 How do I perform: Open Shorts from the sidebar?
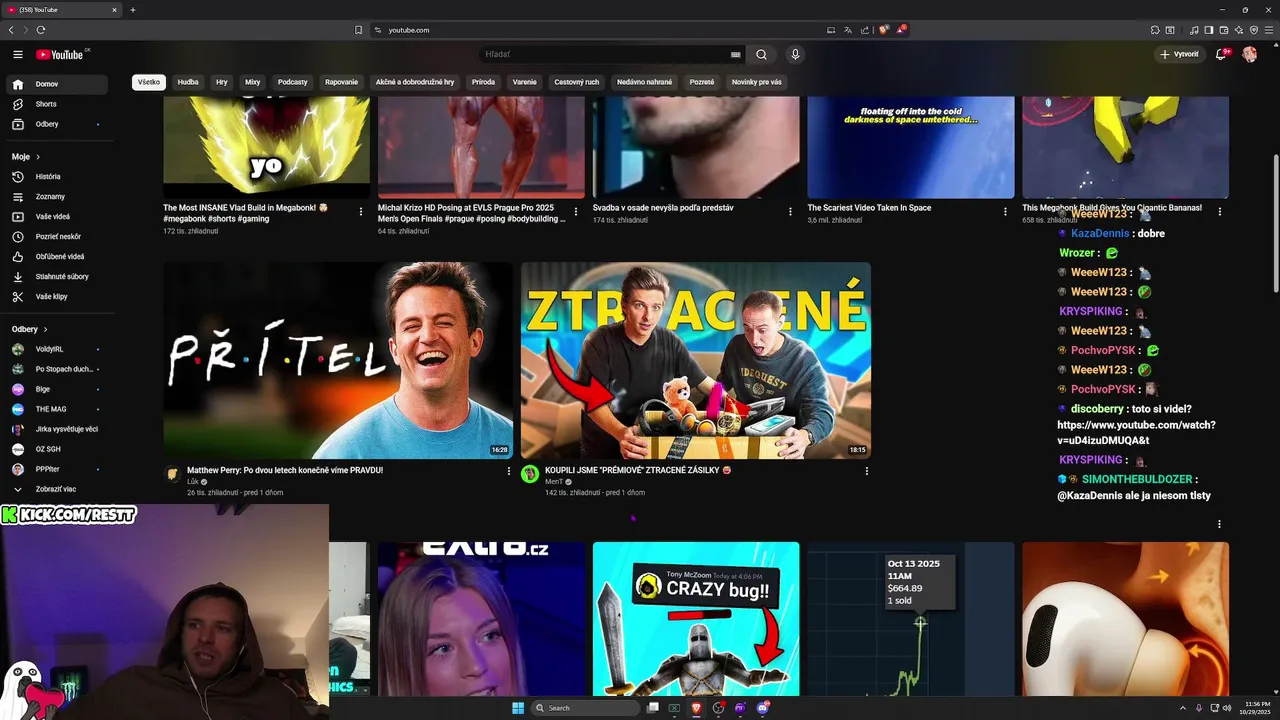[x=56, y=104]
